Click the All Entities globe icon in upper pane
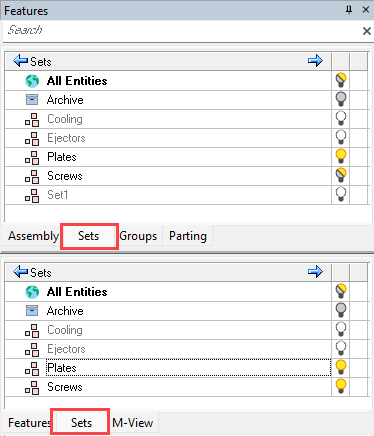The image size is (374, 436). coord(32,81)
